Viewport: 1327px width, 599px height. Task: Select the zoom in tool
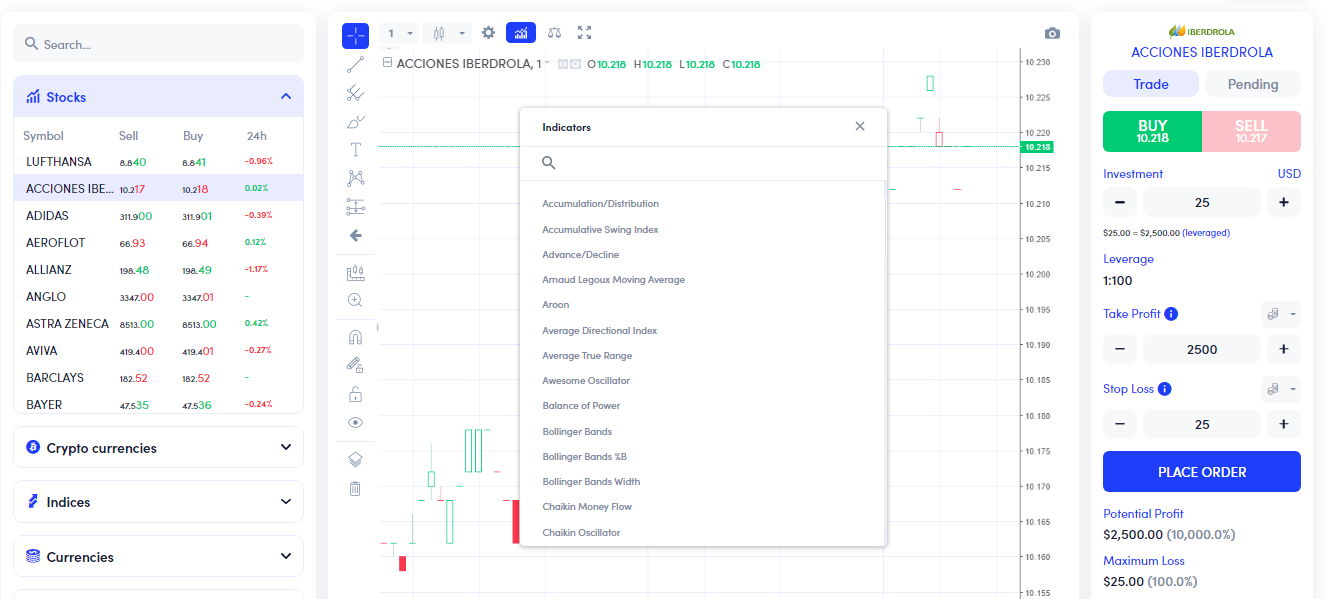click(355, 300)
